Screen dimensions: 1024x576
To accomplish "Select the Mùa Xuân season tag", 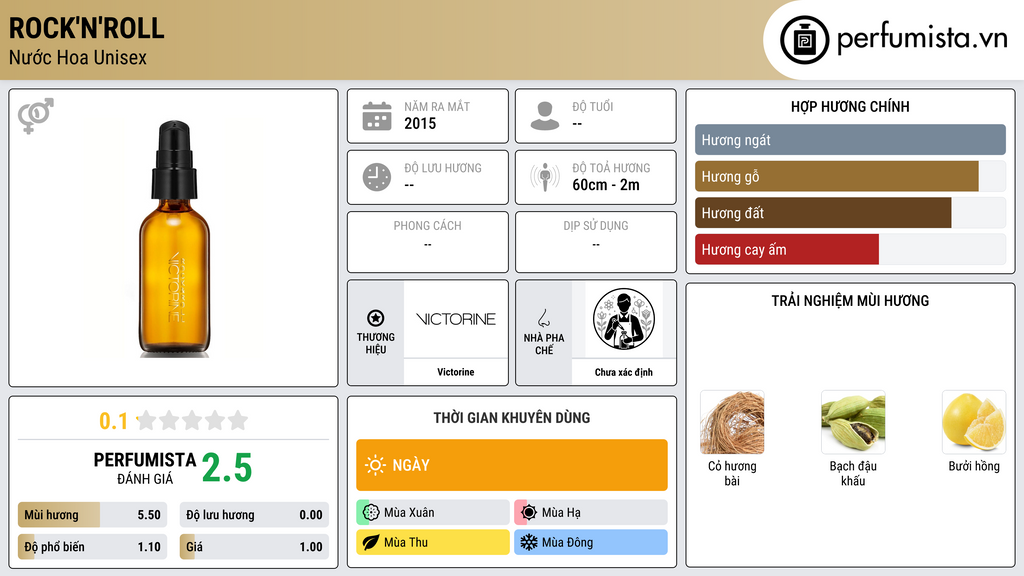I will point(433,513).
